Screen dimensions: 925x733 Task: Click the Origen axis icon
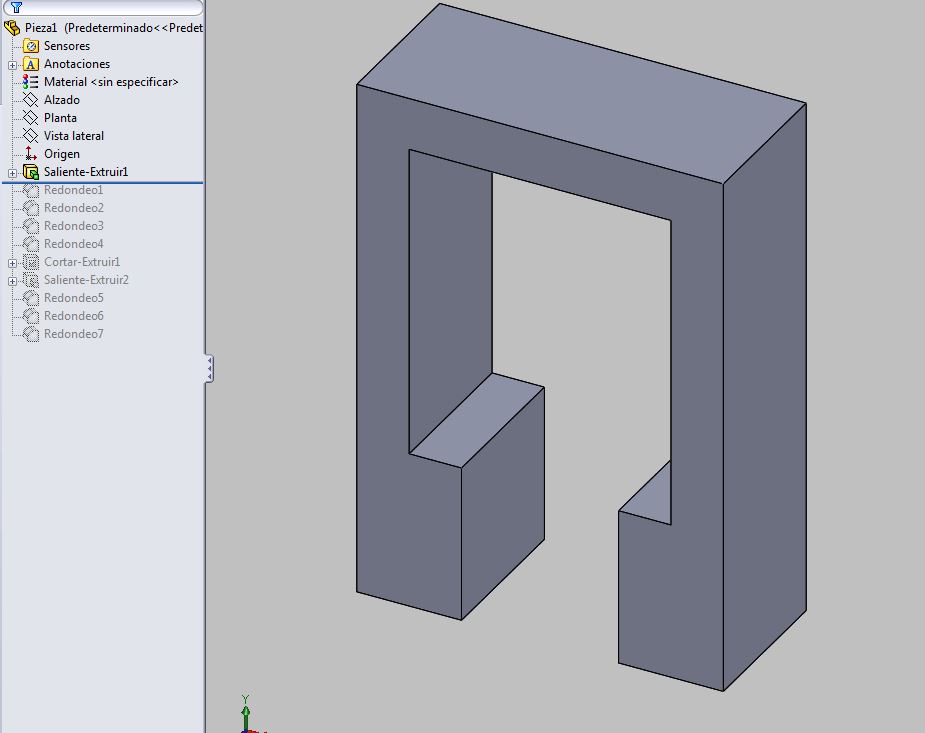pyautogui.click(x=31, y=154)
